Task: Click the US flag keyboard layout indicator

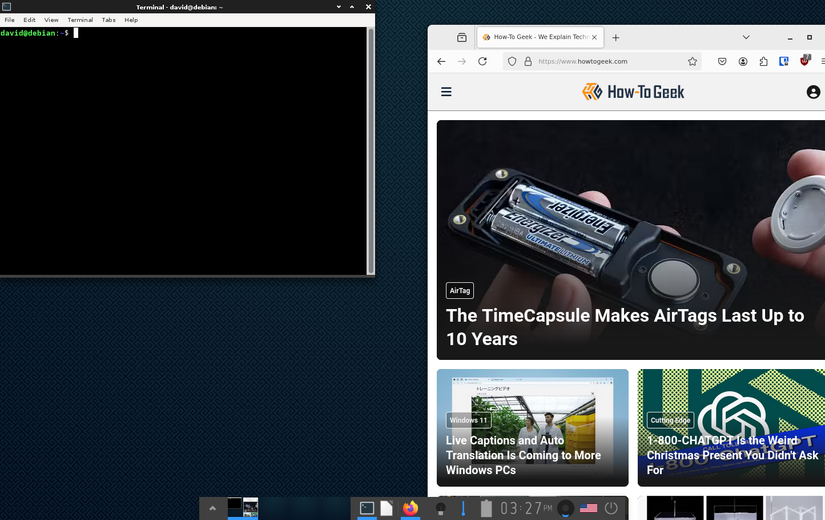Action: (x=588, y=508)
